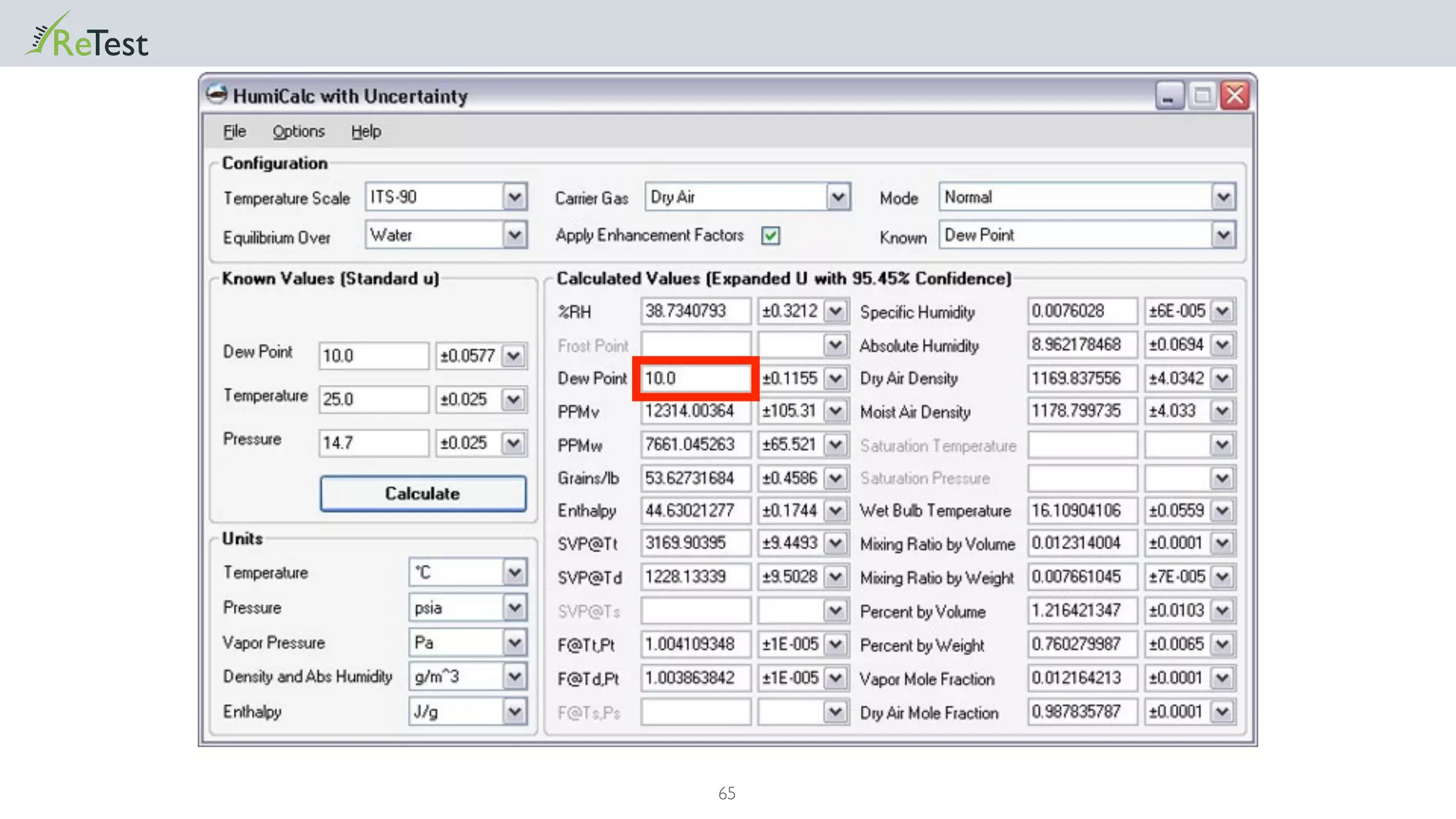Toggle Apply Enhancement Factors checkbox
Viewport: 1456px width, 819px height.
click(770, 235)
